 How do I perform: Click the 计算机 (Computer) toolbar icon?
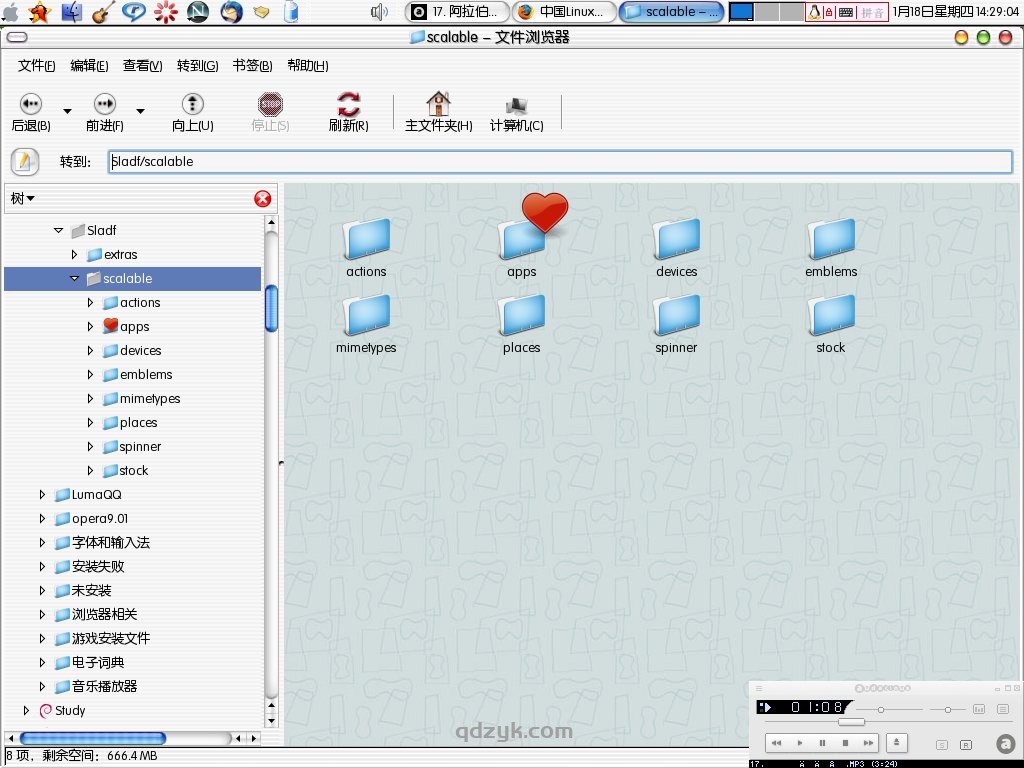pos(516,110)
